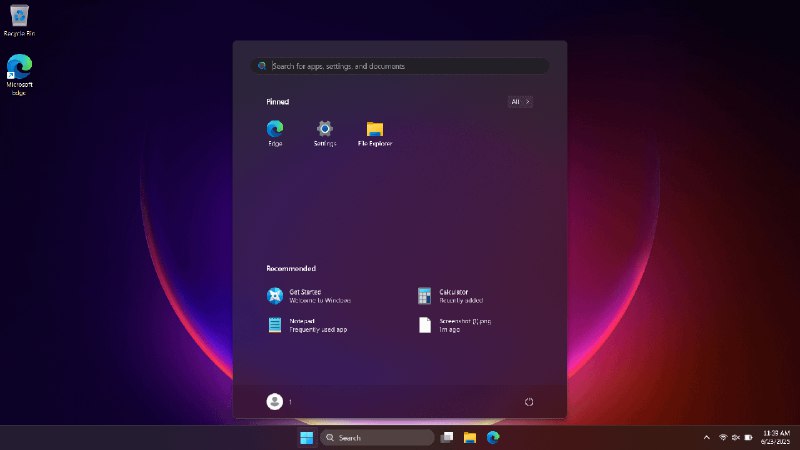Click the search magnifier in Start menu
This screenshot has height=450, width=800.
click(x=262, y=66)
